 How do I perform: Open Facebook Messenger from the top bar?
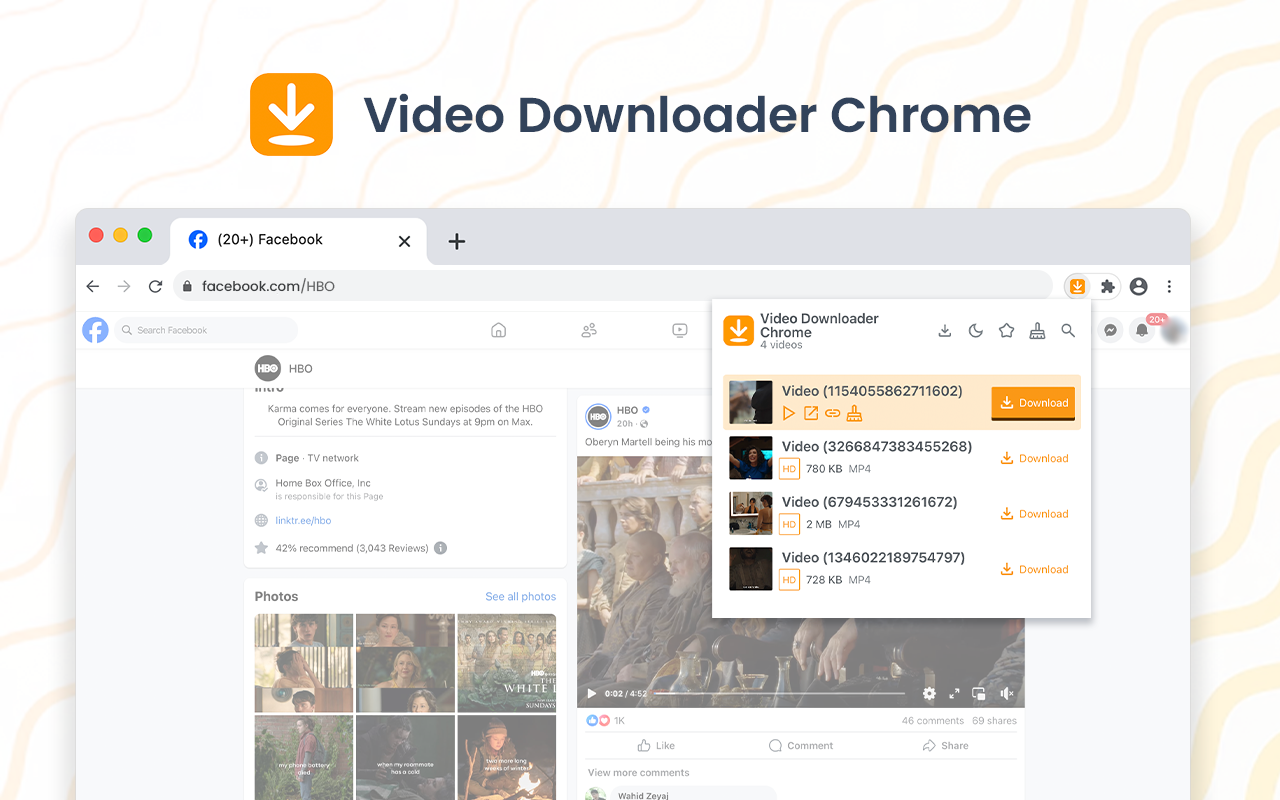[x=1110, y=329]
